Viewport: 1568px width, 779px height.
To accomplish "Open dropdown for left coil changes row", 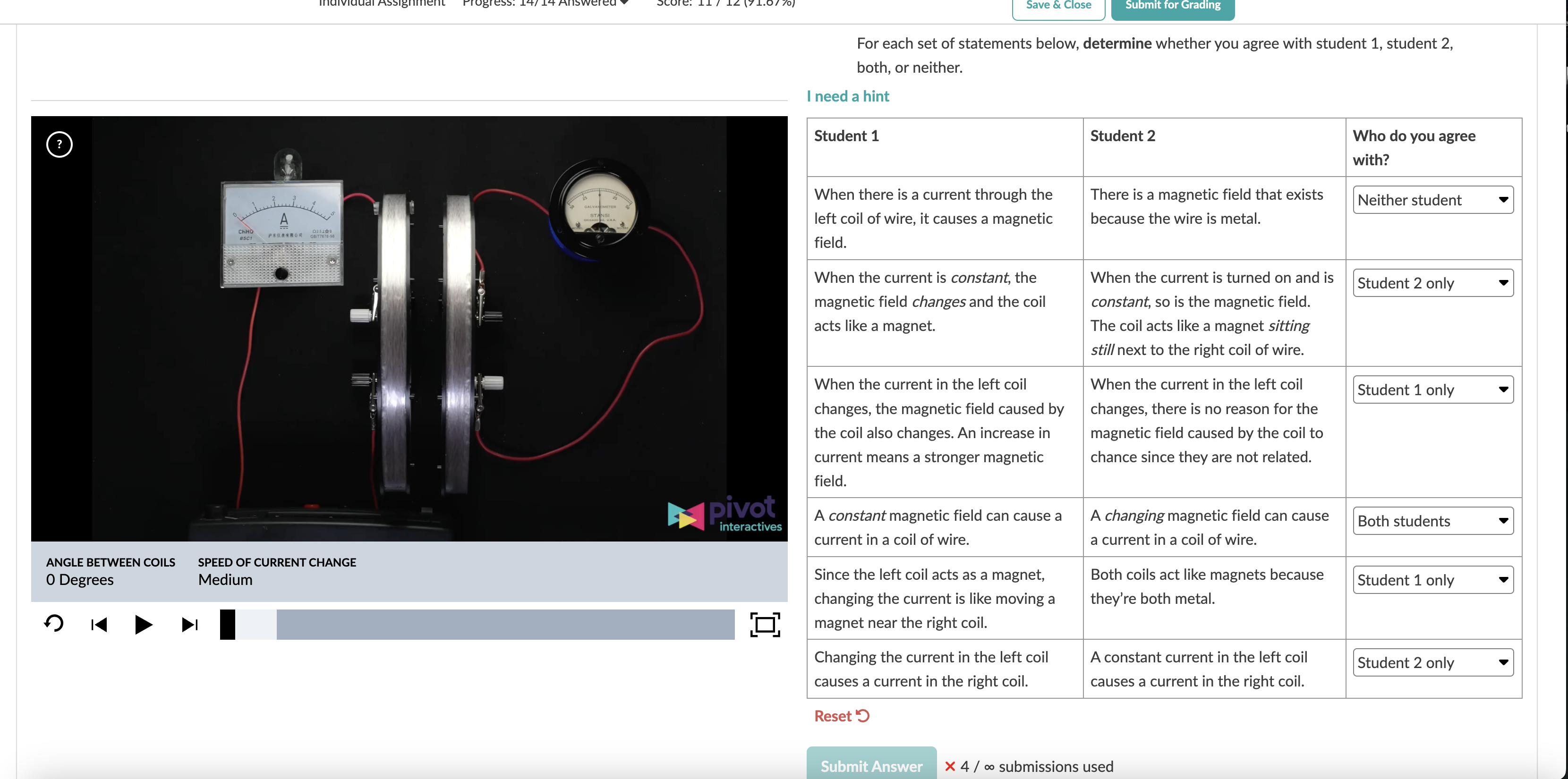I will pos(1432,389).
